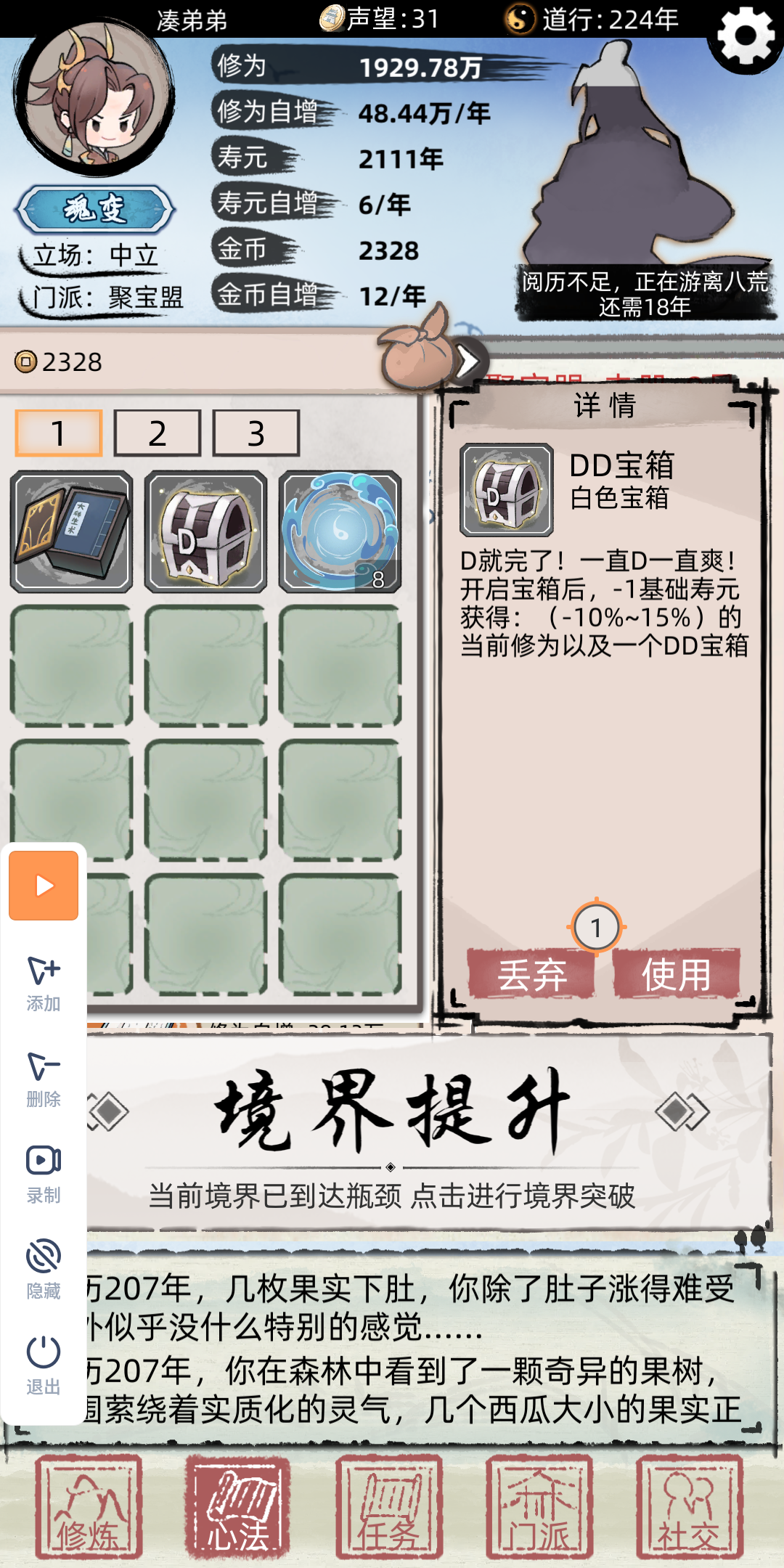784x1568 pixels.
Task: Open the 任务 quests menu
Action: [x=389, y=1508]
